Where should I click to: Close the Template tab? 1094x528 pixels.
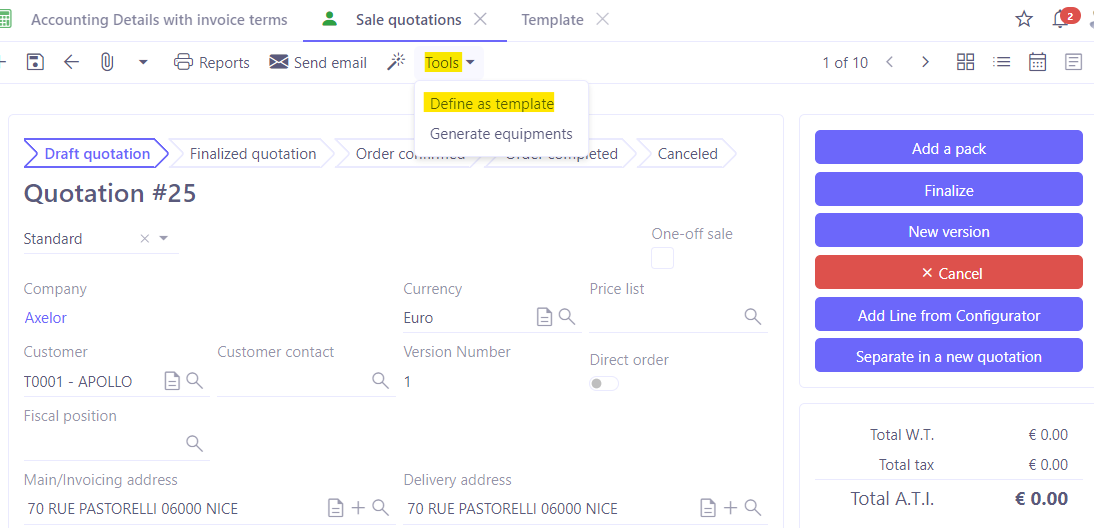pyautogui.click(x=603, y=20)
